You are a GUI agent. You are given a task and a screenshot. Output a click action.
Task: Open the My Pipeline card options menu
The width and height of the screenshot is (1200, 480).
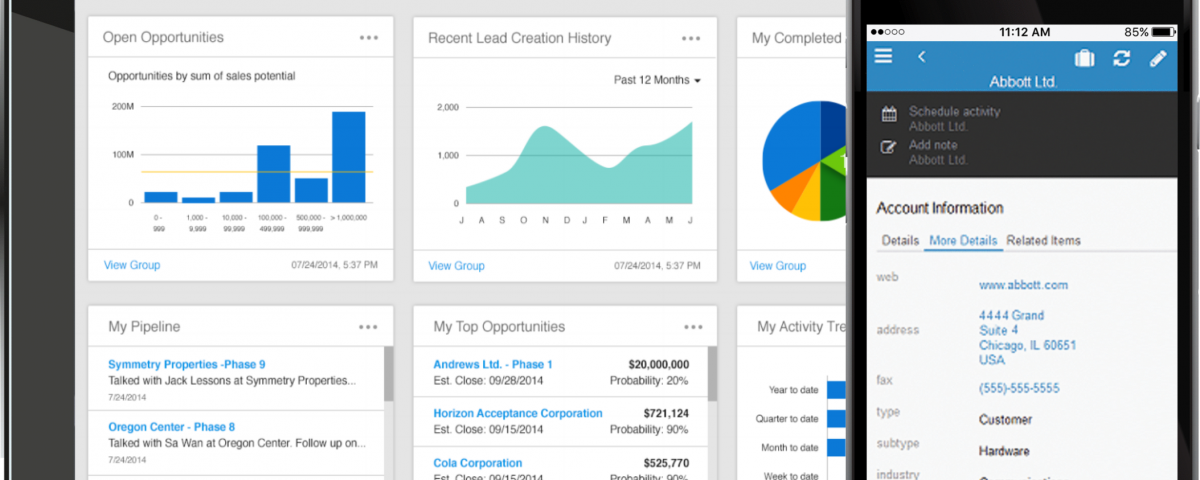click(x=369, y=327)
